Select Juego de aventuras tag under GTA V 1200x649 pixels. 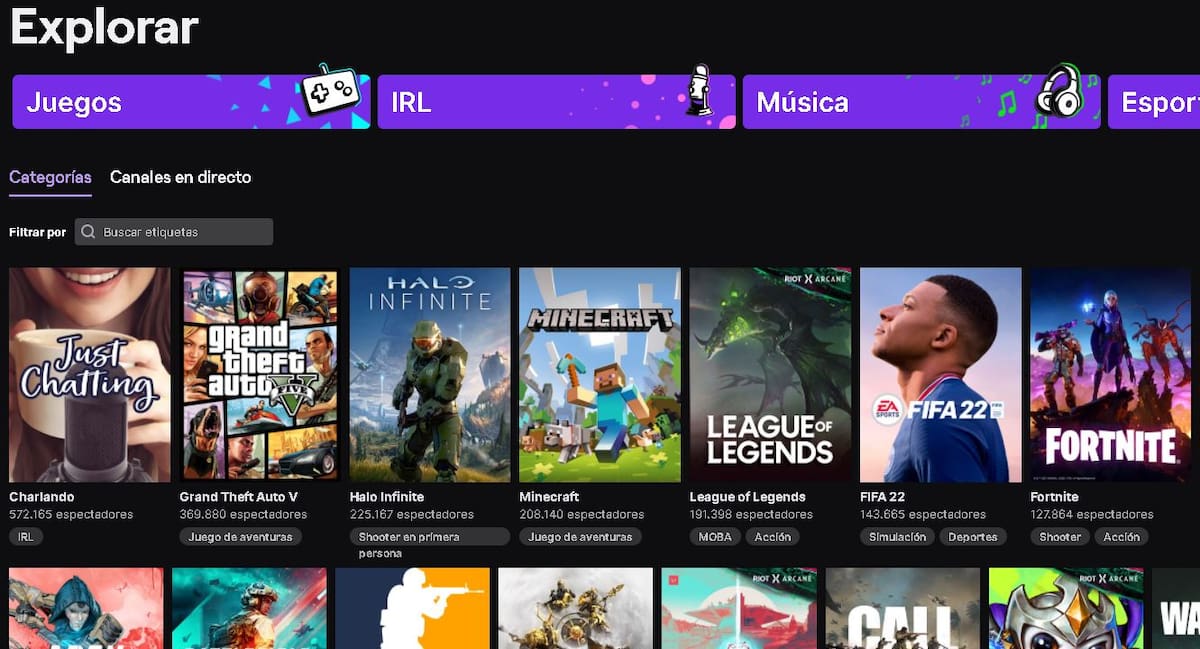pyautogui.click(x=241, y=537)
